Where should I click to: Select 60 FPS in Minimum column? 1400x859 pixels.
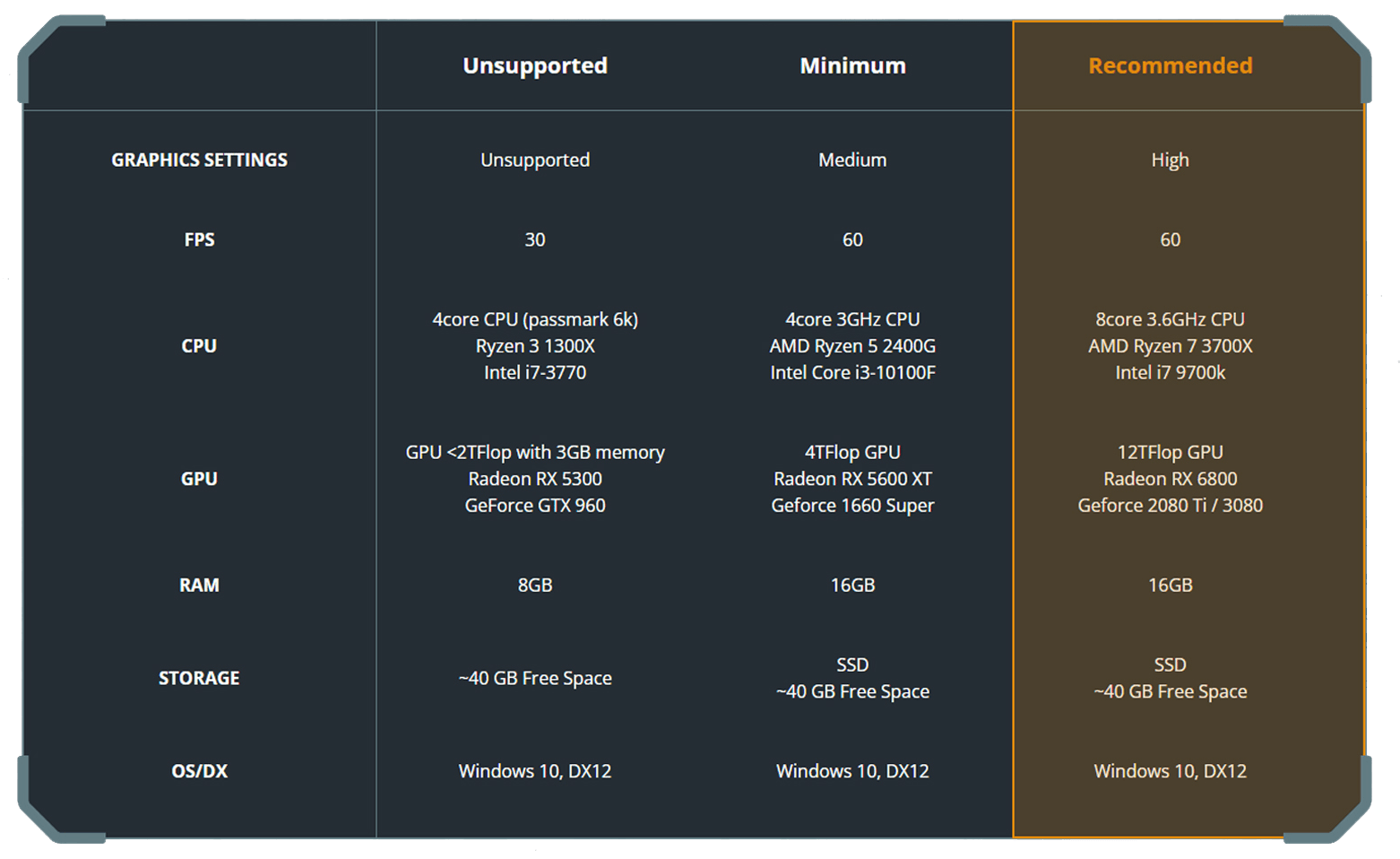(x=852, y=239)
